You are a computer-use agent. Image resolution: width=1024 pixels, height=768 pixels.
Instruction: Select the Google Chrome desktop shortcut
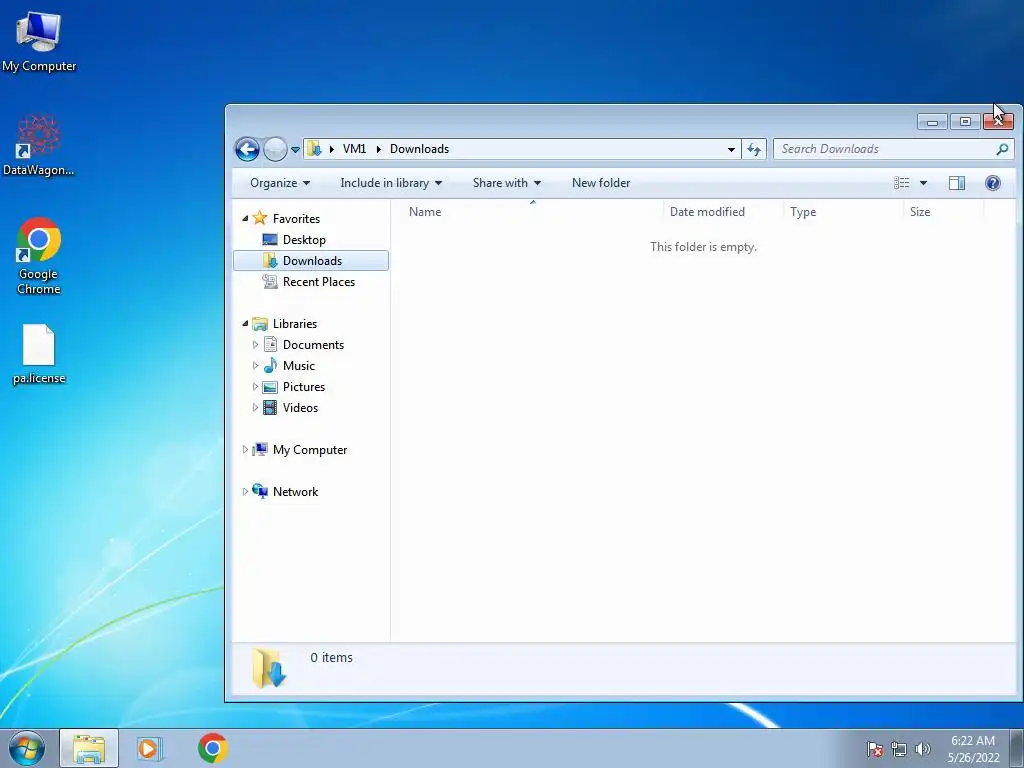pyautogui.click(x=39, y=256)
